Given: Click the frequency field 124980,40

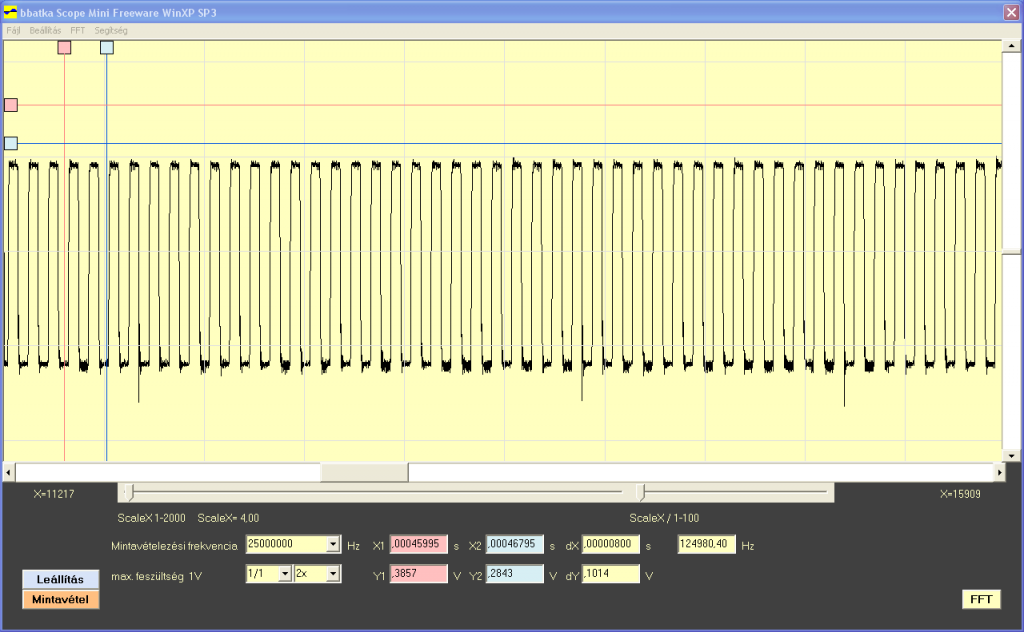Looking at the screenshot, I should 707,544.
